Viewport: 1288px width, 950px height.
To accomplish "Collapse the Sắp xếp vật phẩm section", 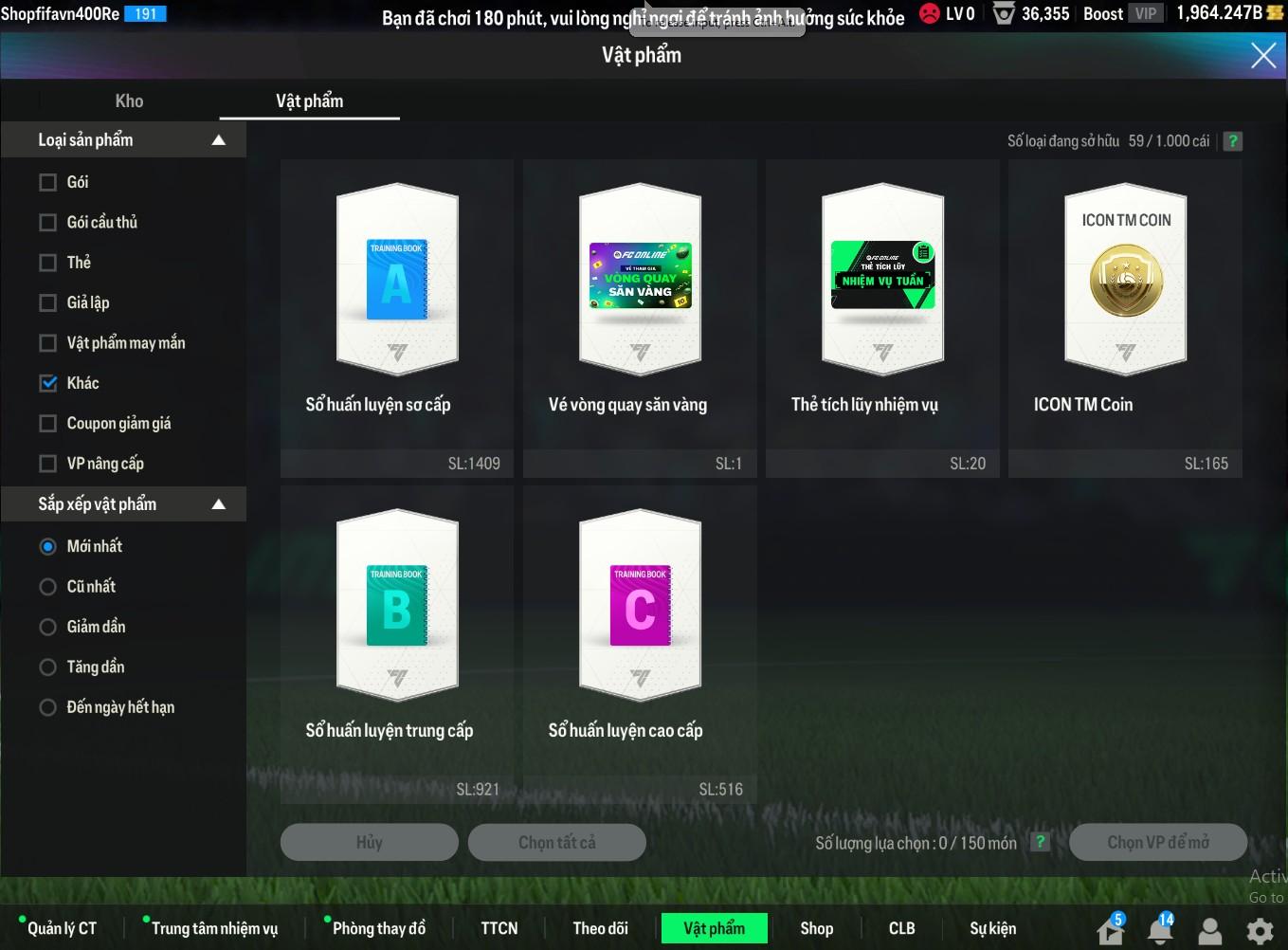I will point(219,504).
